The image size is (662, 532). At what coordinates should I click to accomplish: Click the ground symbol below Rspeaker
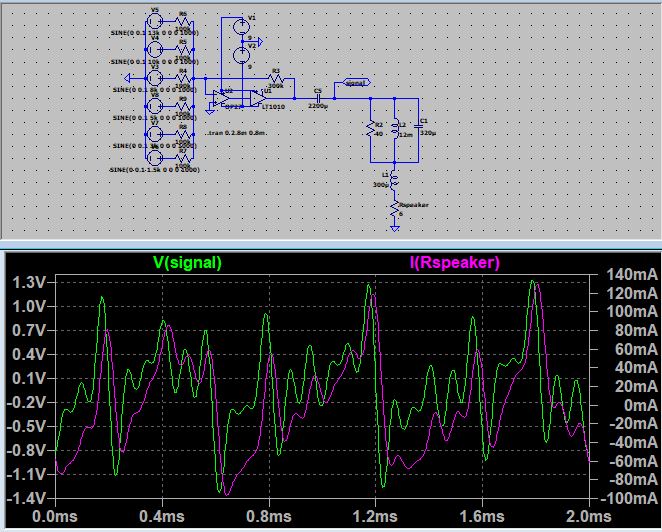coord(394,228)
